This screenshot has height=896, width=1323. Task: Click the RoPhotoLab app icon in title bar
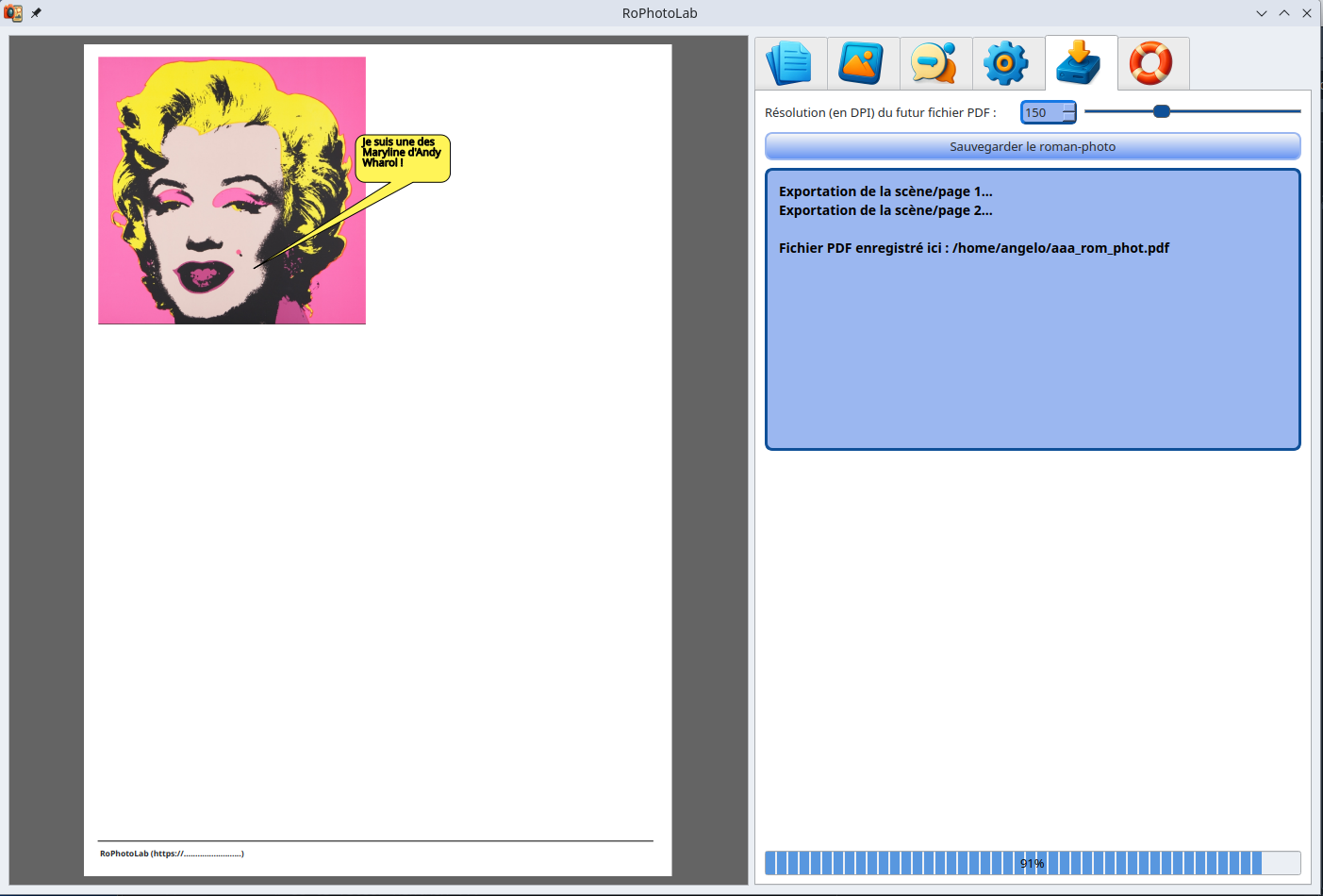[13, 13]
